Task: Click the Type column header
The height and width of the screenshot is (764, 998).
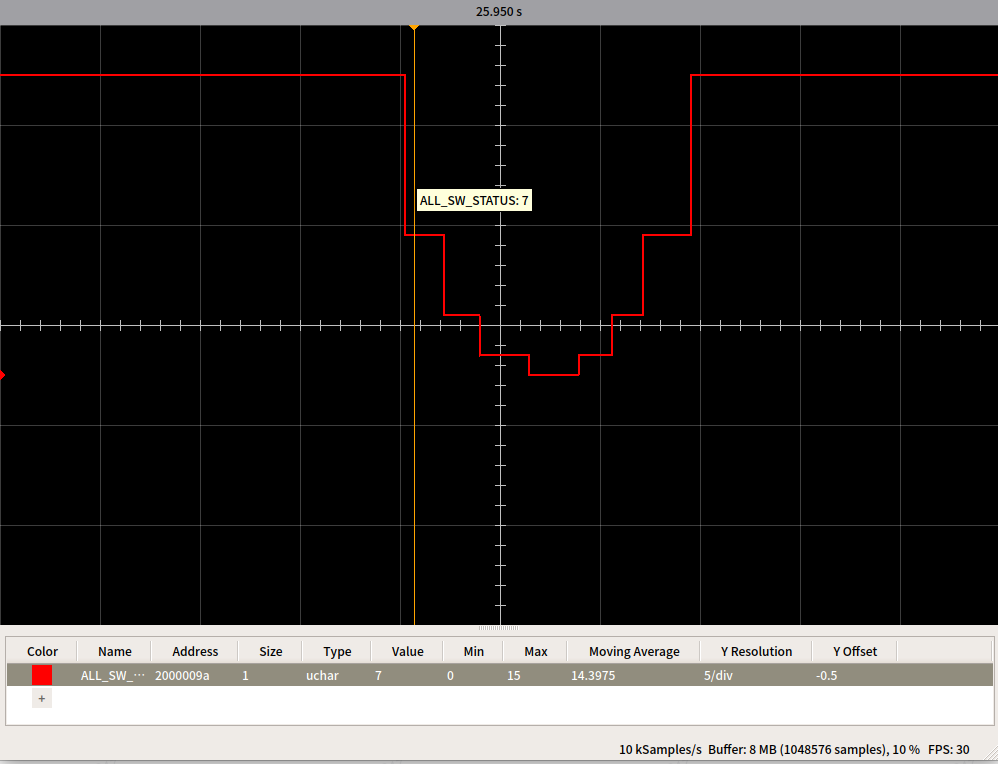Action: click(x=337, y=651)
